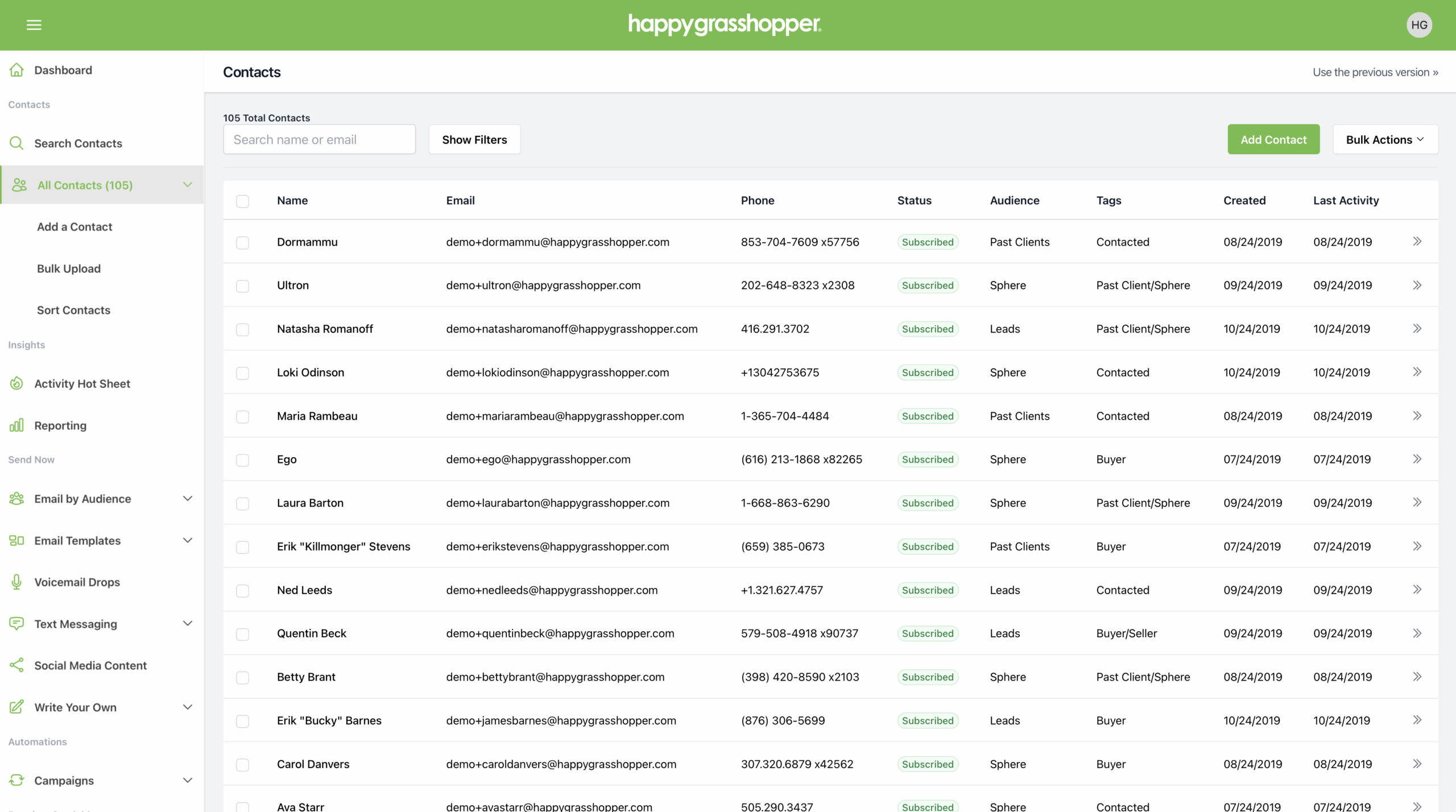Click the green Add Contact button

pyautogui.click(x=1273, y=139)
